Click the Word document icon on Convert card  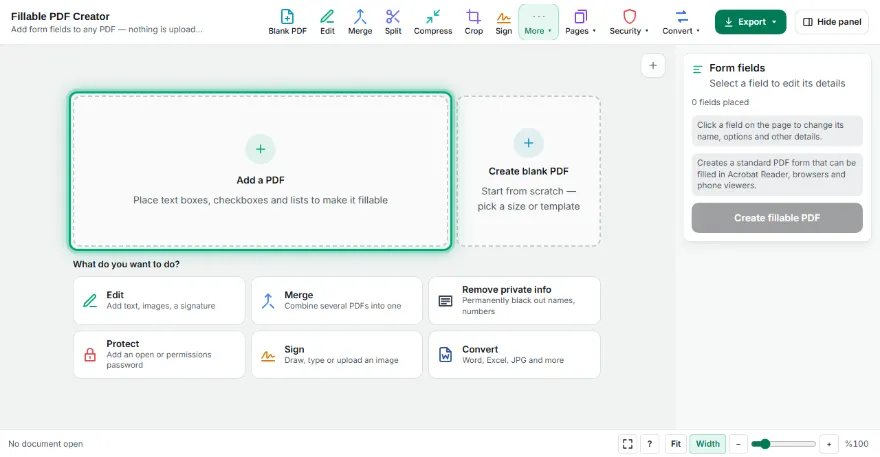pyautogui.click(x=445, y=355)
